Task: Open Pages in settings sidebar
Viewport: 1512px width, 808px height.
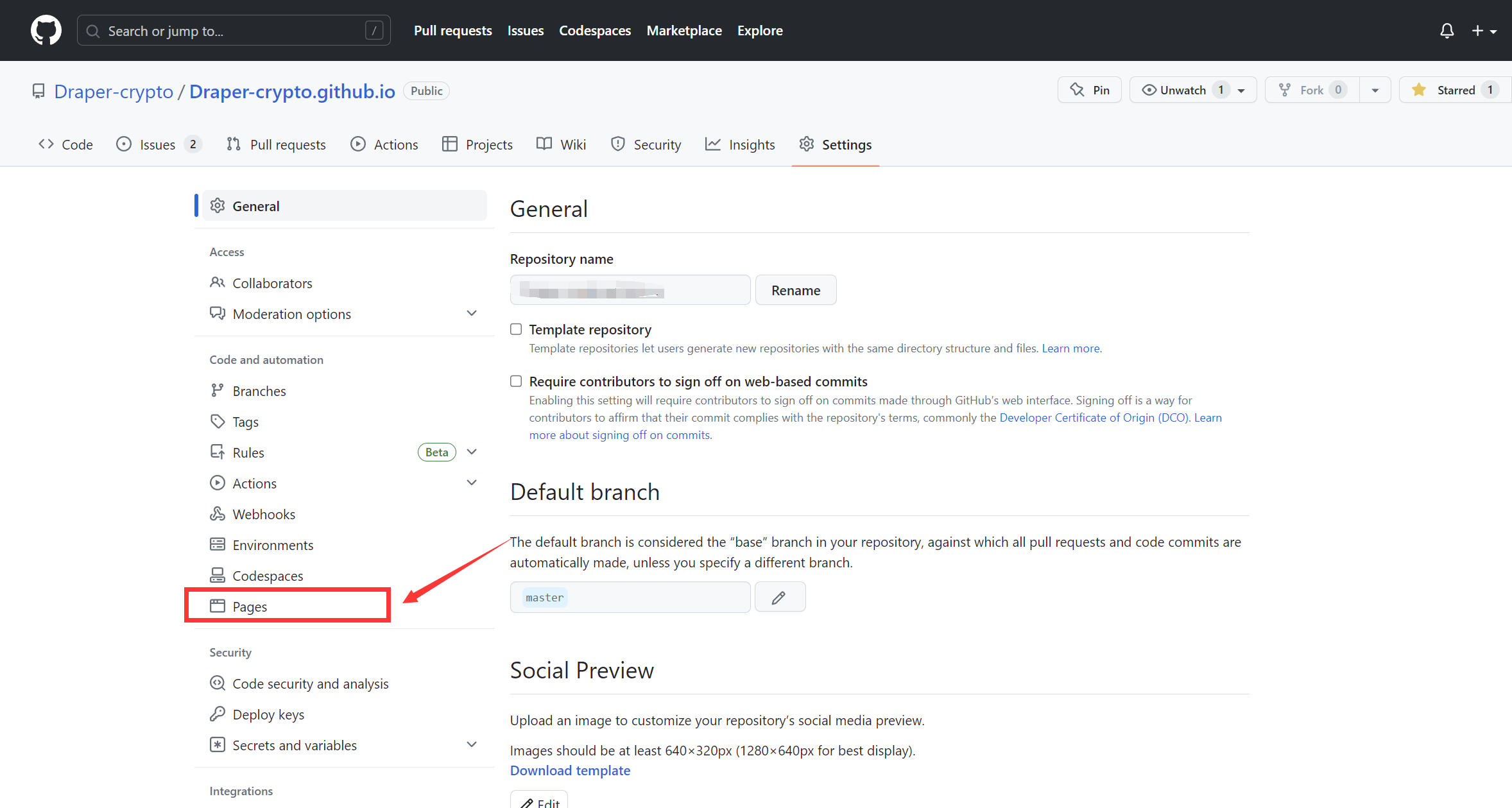Action: [x=250, y=606]
